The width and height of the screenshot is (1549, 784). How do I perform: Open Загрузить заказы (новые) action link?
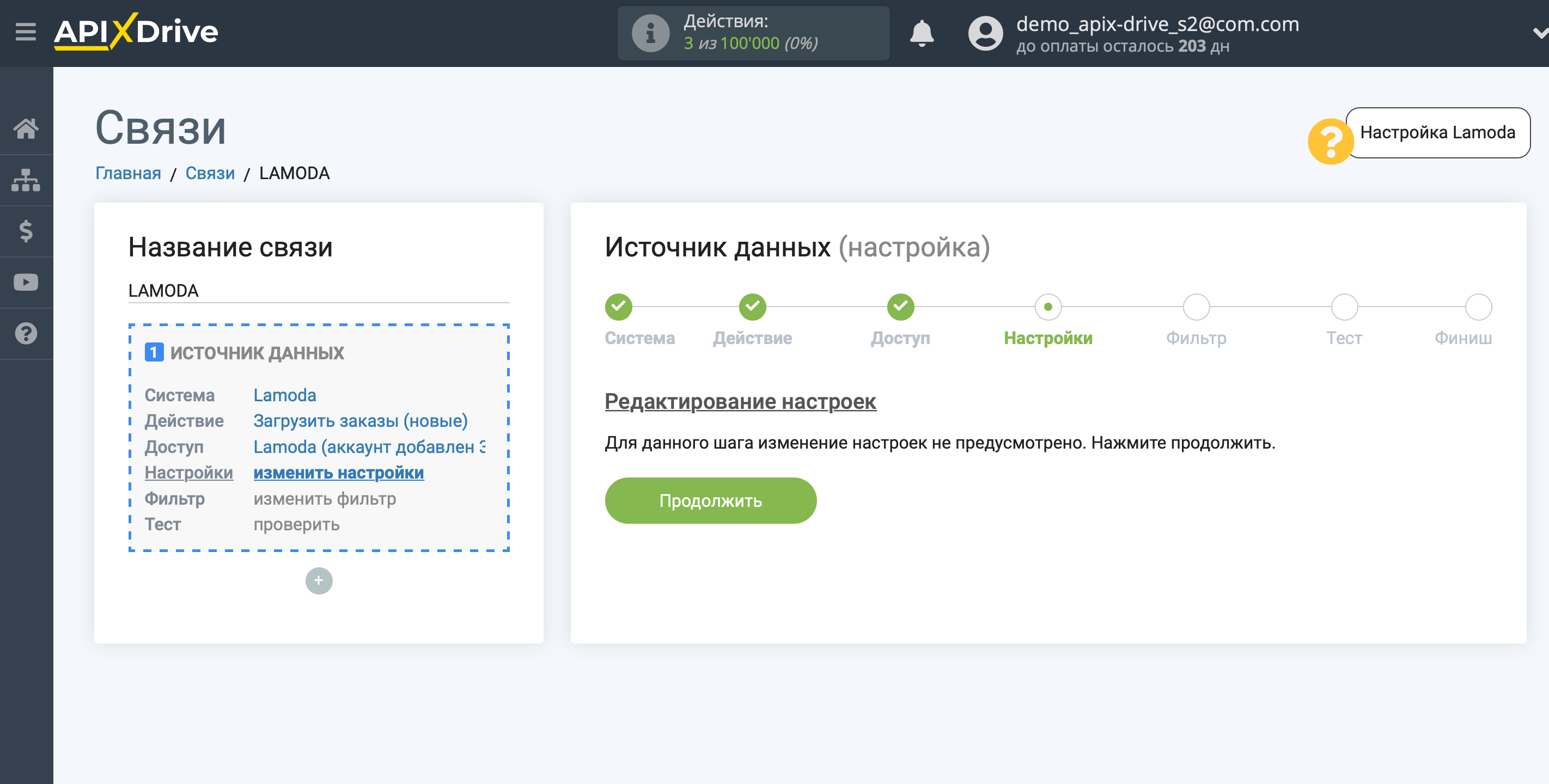(x=360, y=421)
